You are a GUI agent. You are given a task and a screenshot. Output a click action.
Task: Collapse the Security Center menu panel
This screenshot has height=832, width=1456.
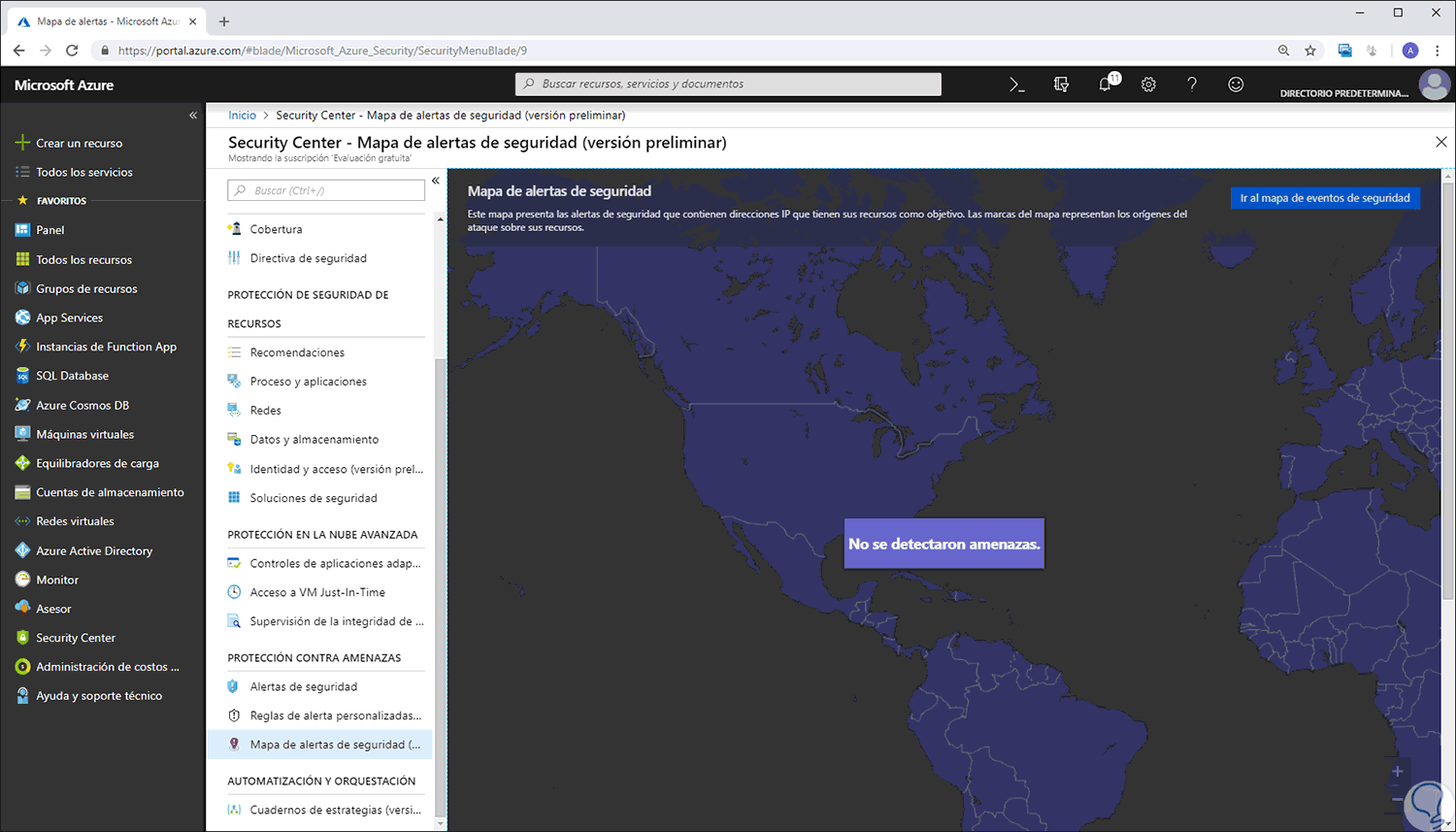point(436,181)
